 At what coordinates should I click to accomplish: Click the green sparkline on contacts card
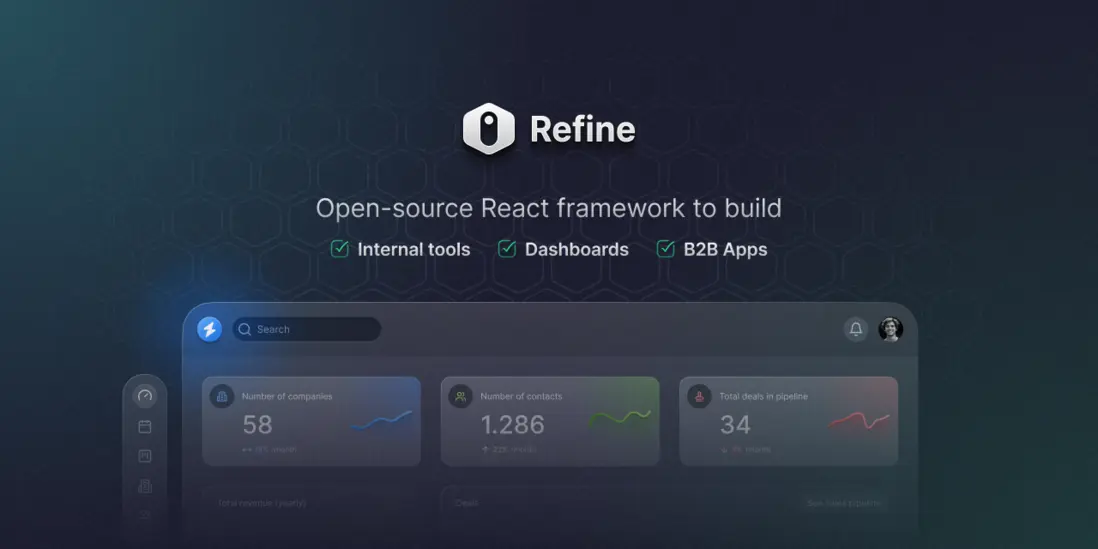pos(620,419)
